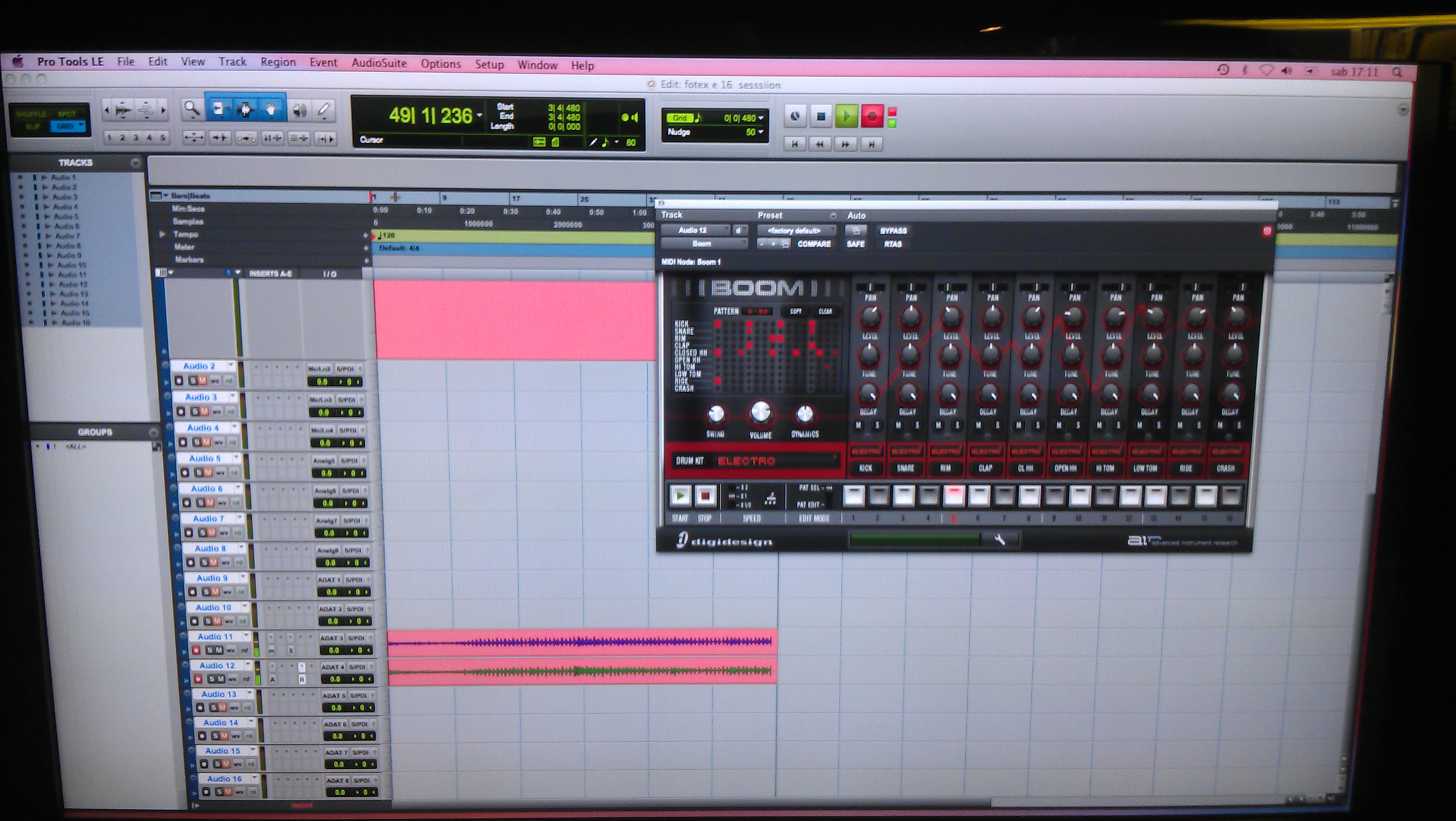Open the Setup menu
Screen dimensions: 1456x821
pyautogui.click(x=489, y=64)
